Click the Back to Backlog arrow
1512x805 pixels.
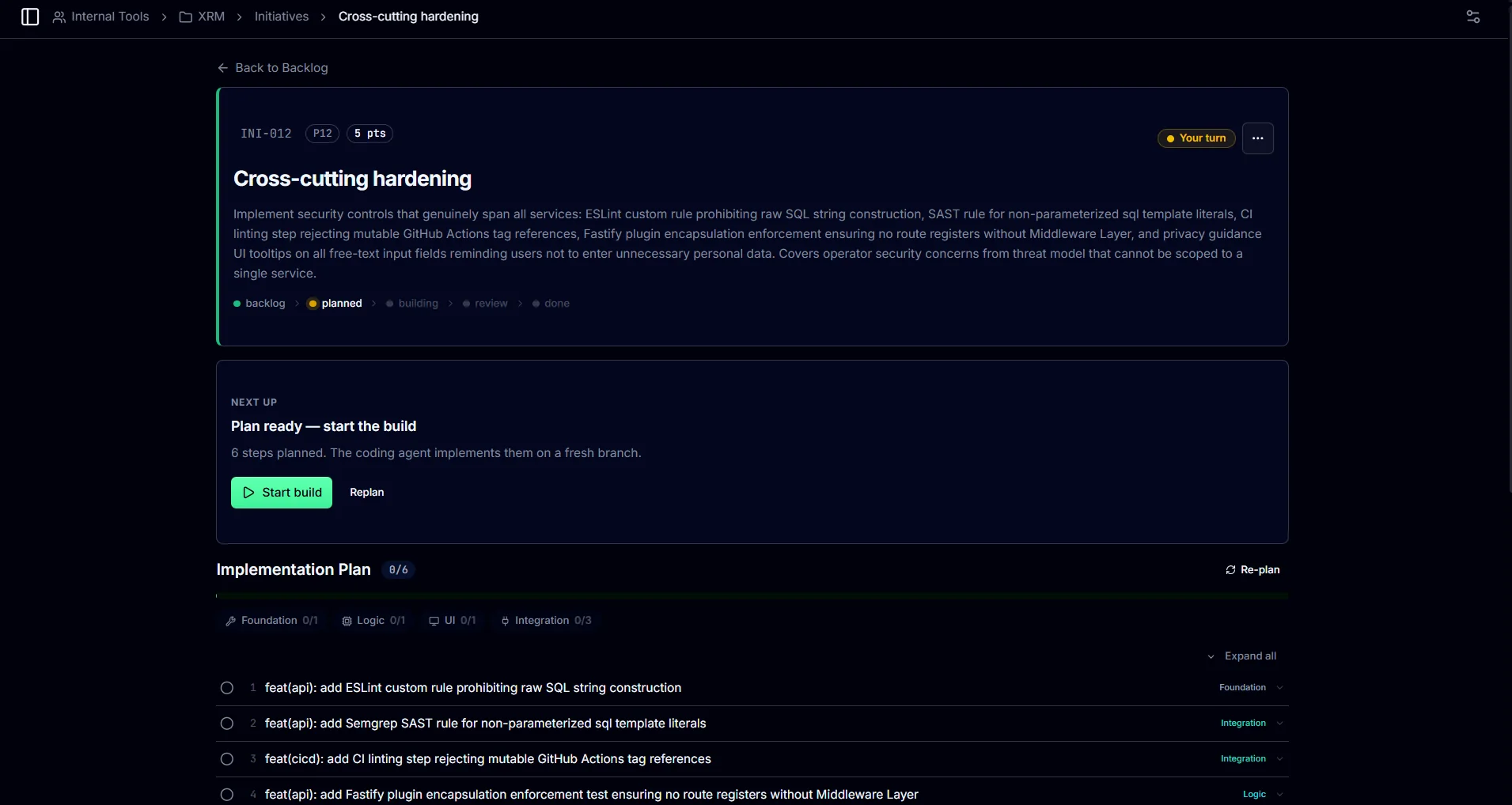click(223, 68)
